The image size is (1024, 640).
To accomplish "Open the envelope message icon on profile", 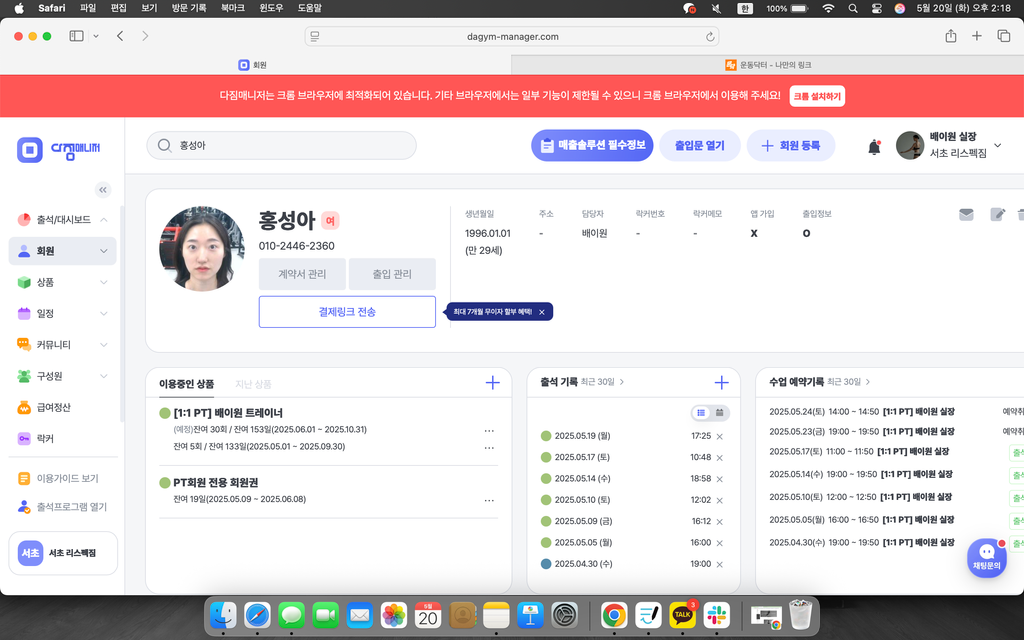I will (966, 214).
